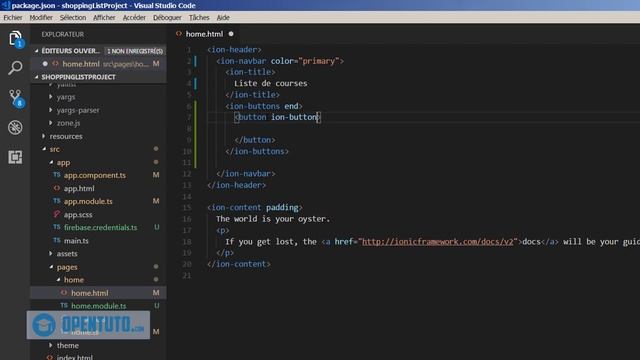Switch to the home.html editor tab
Image resolution: width=640 pixels, height=360 pixels.
[x=204, y=34]
